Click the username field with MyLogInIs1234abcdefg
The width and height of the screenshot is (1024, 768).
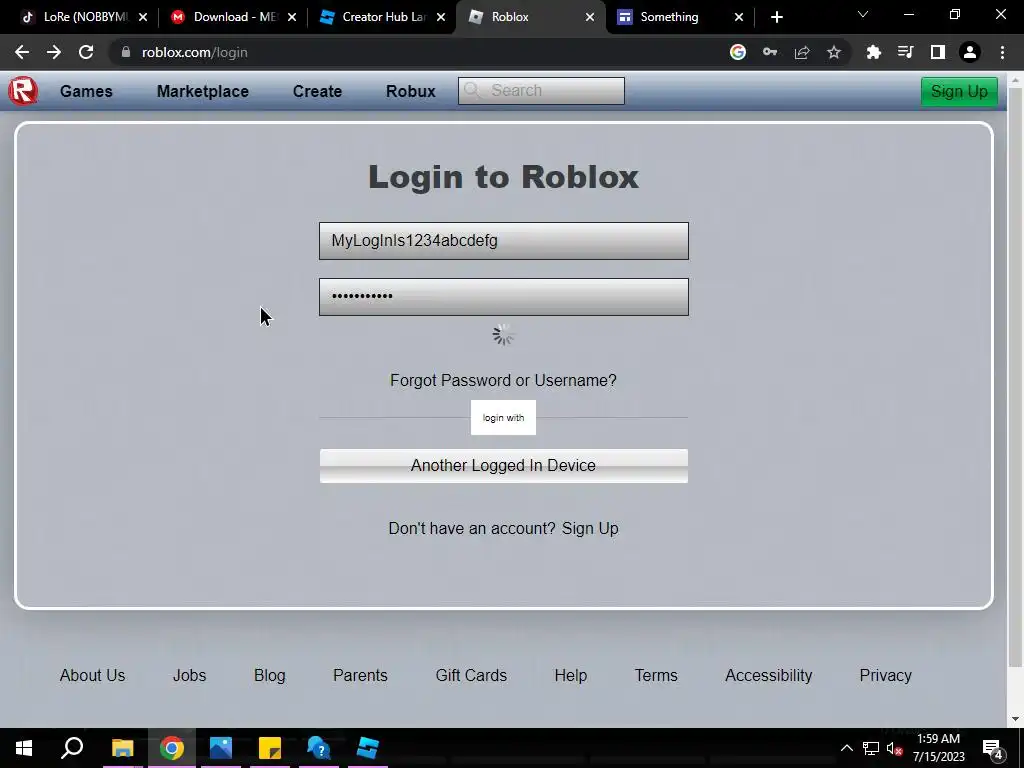click(x=504, y=241)
